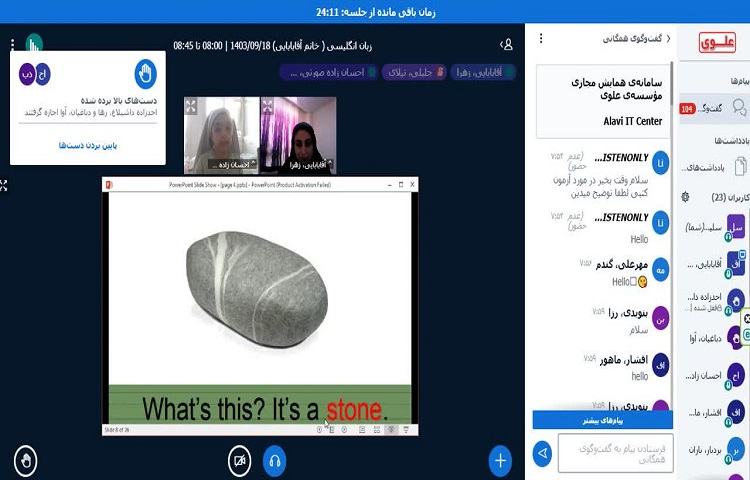Open the blue plus actions button
The image size is (750, 480).
(x=500, y=461)
